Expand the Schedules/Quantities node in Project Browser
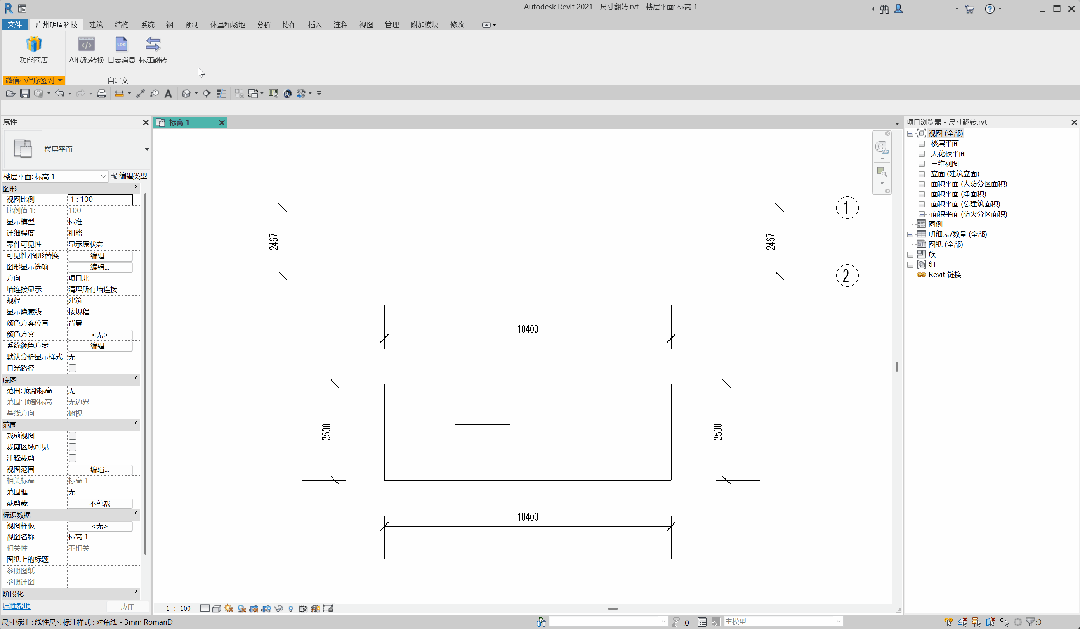Screen dimensions: 1080x629 point(910,234)
